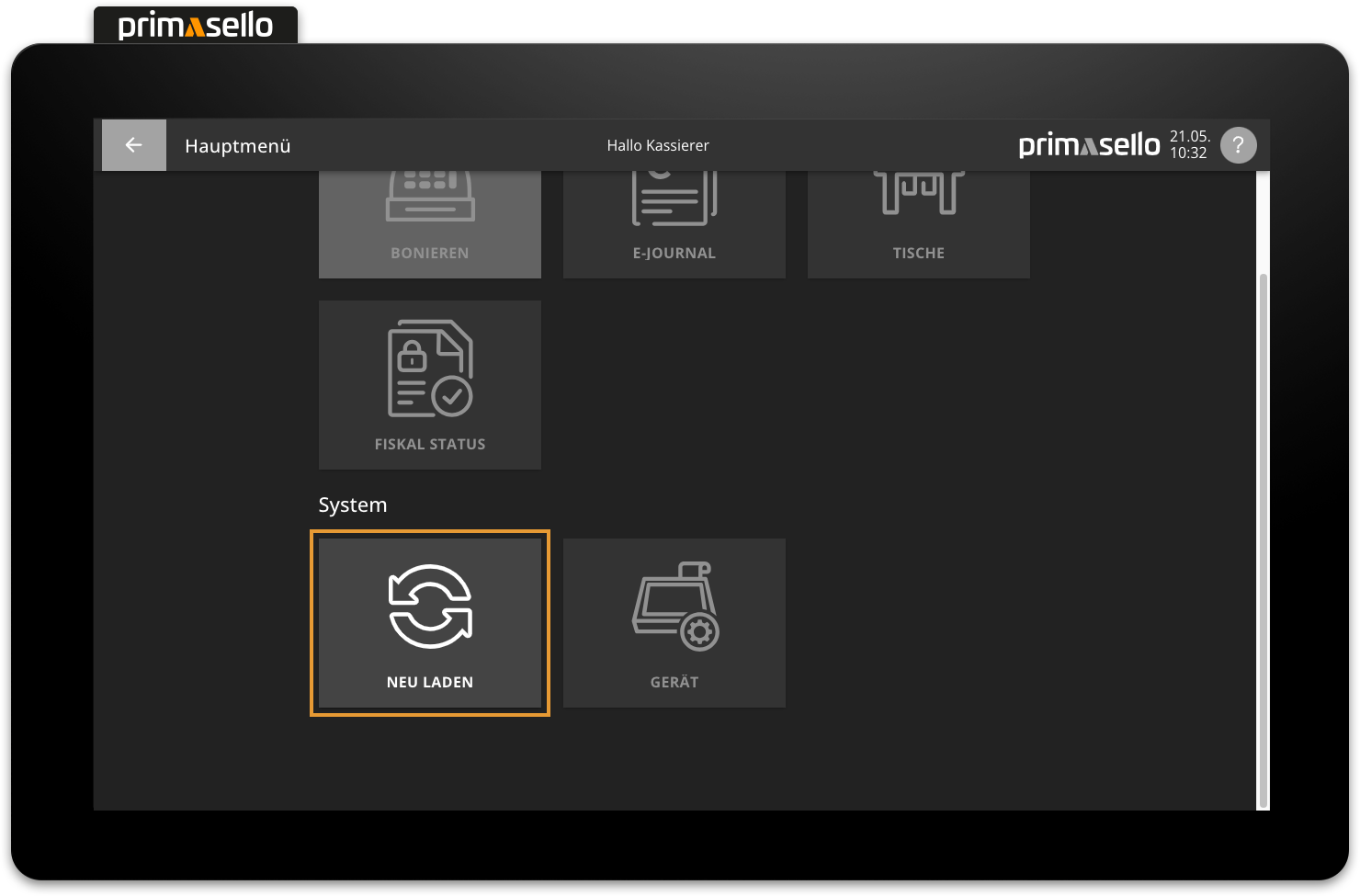Screen dimensions: 1360x896
Task: Open GERÄT settings via its label
Action: [x=674, y=682]
